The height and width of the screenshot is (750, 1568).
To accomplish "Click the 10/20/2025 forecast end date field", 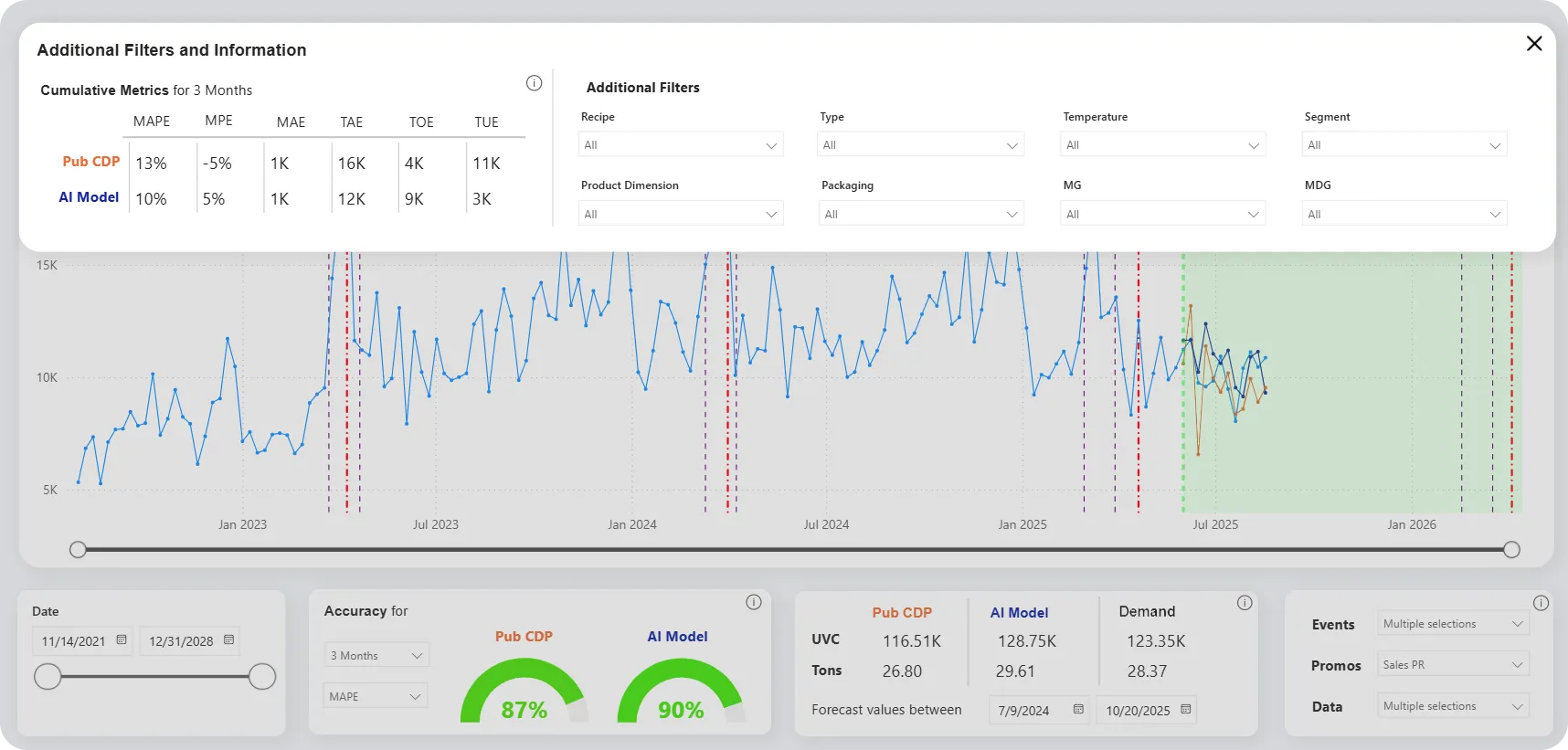I will [x=1147, y=710].
